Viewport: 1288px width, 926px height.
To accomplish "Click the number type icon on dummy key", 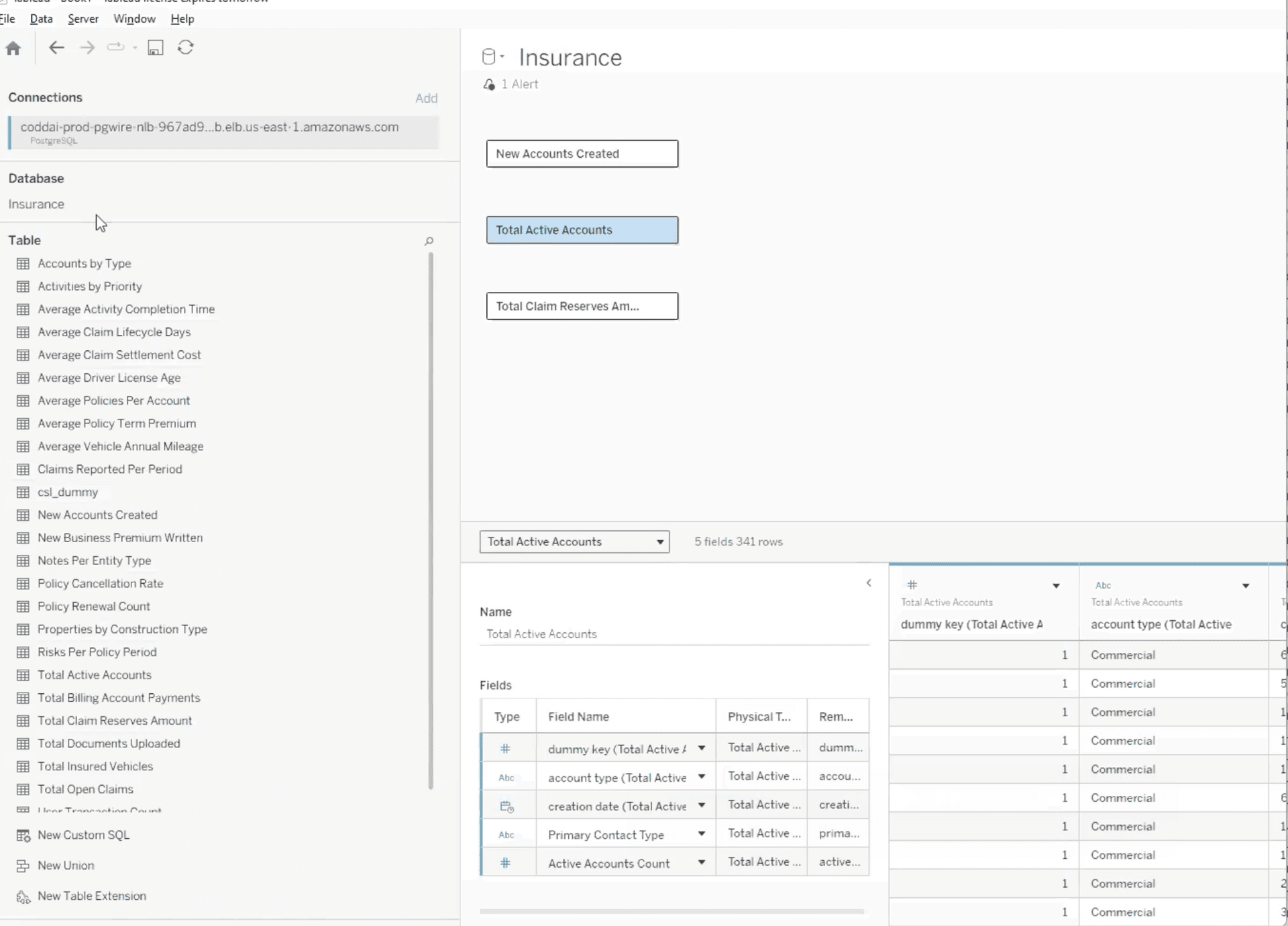I will pyautogui.click(x=505, y=748).
